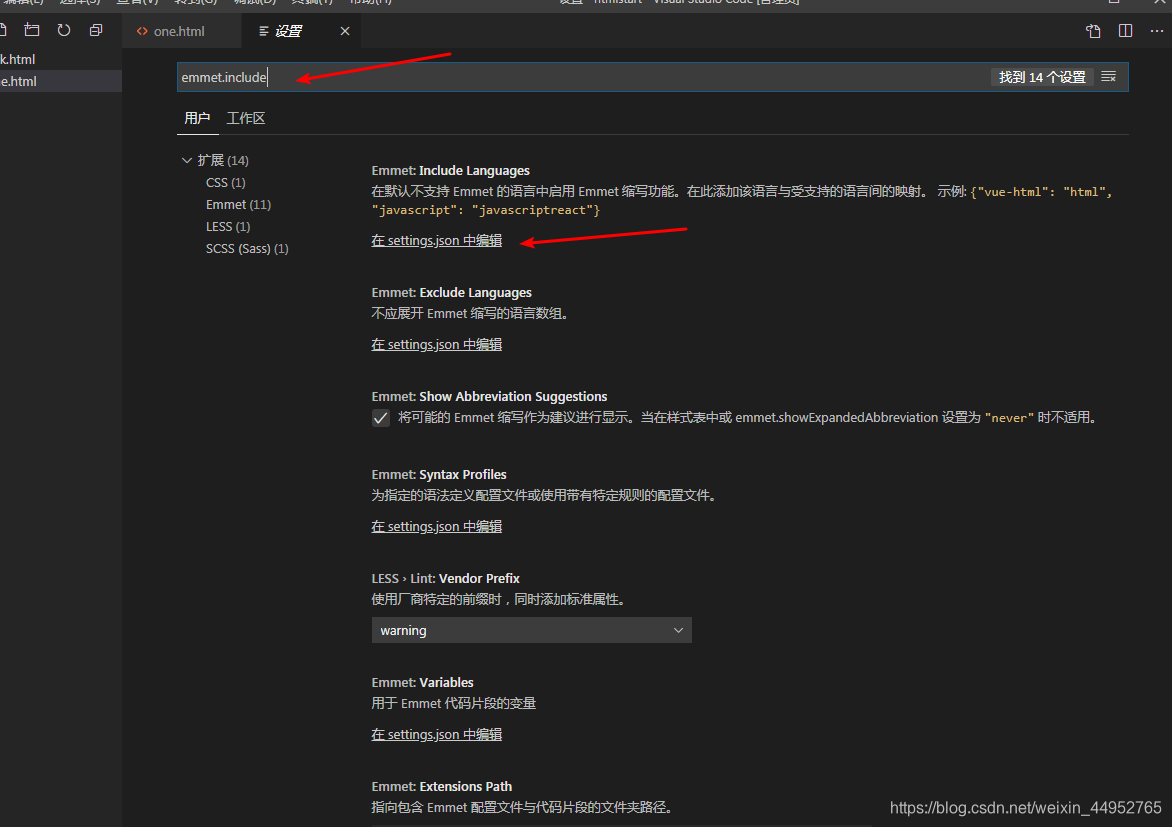Open settings.json link under Exclude Languages
This screenshot has width=1172, height=827.
point(437,345)
